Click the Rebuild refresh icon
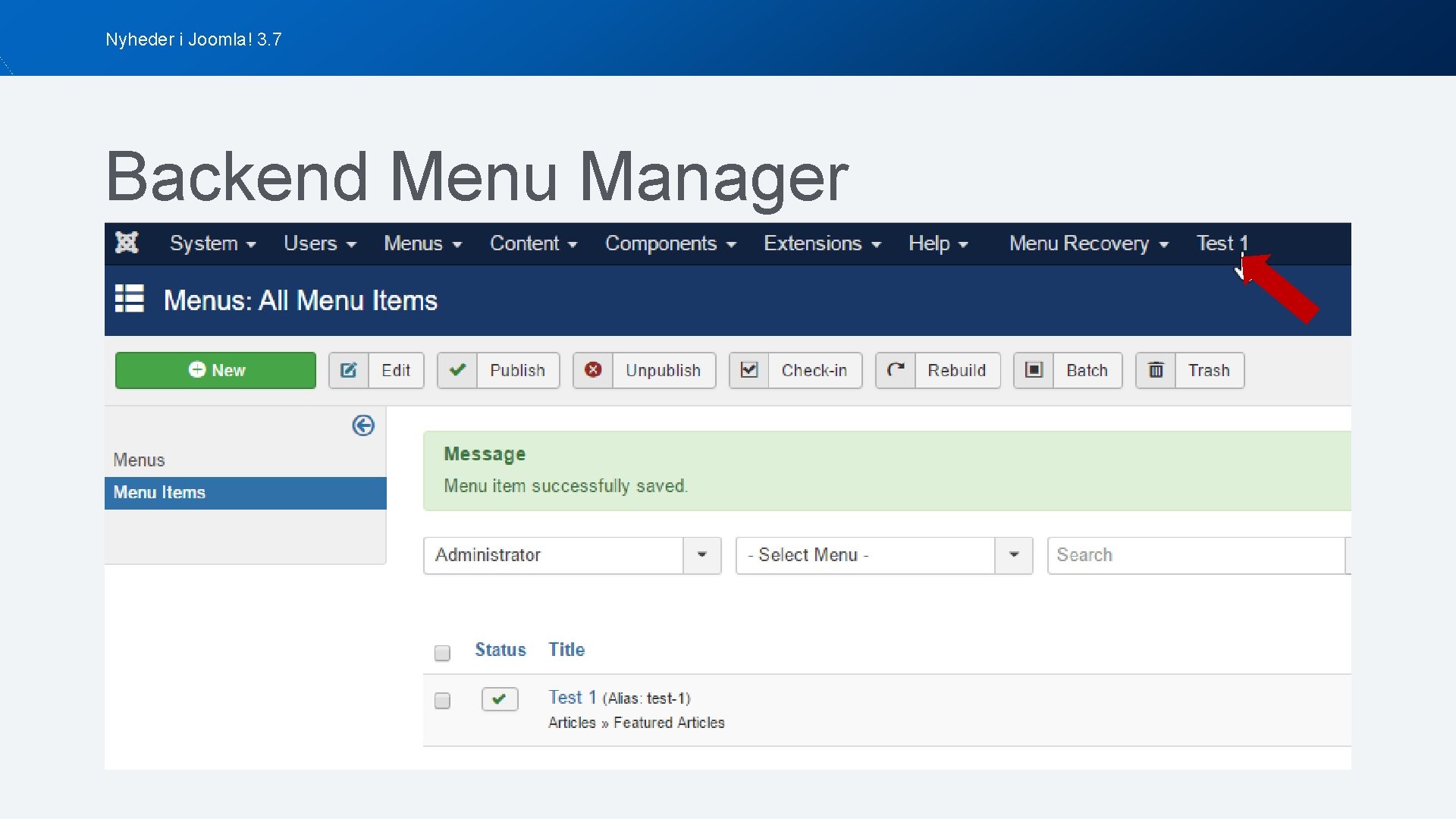The image size is (1456, 819). click(896, 370)
